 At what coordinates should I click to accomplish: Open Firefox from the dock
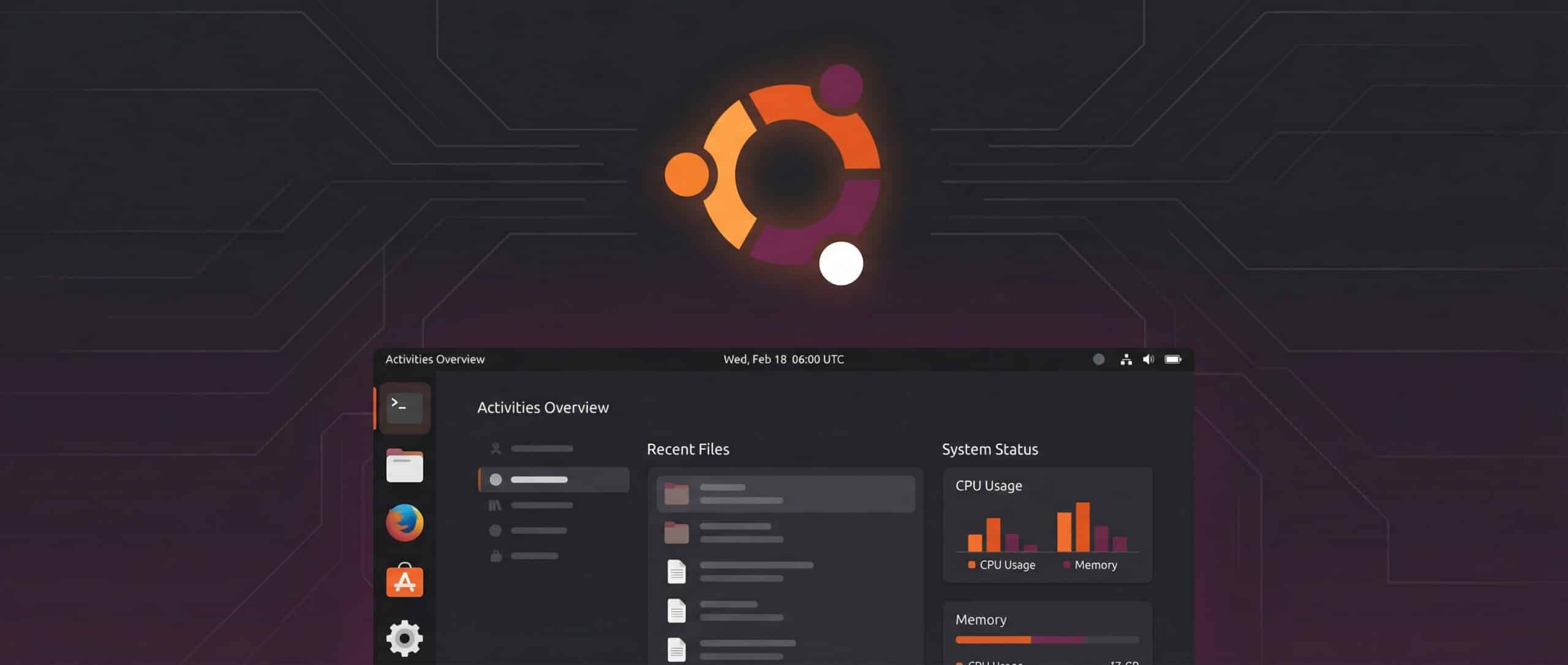click(x=404, y=523)
